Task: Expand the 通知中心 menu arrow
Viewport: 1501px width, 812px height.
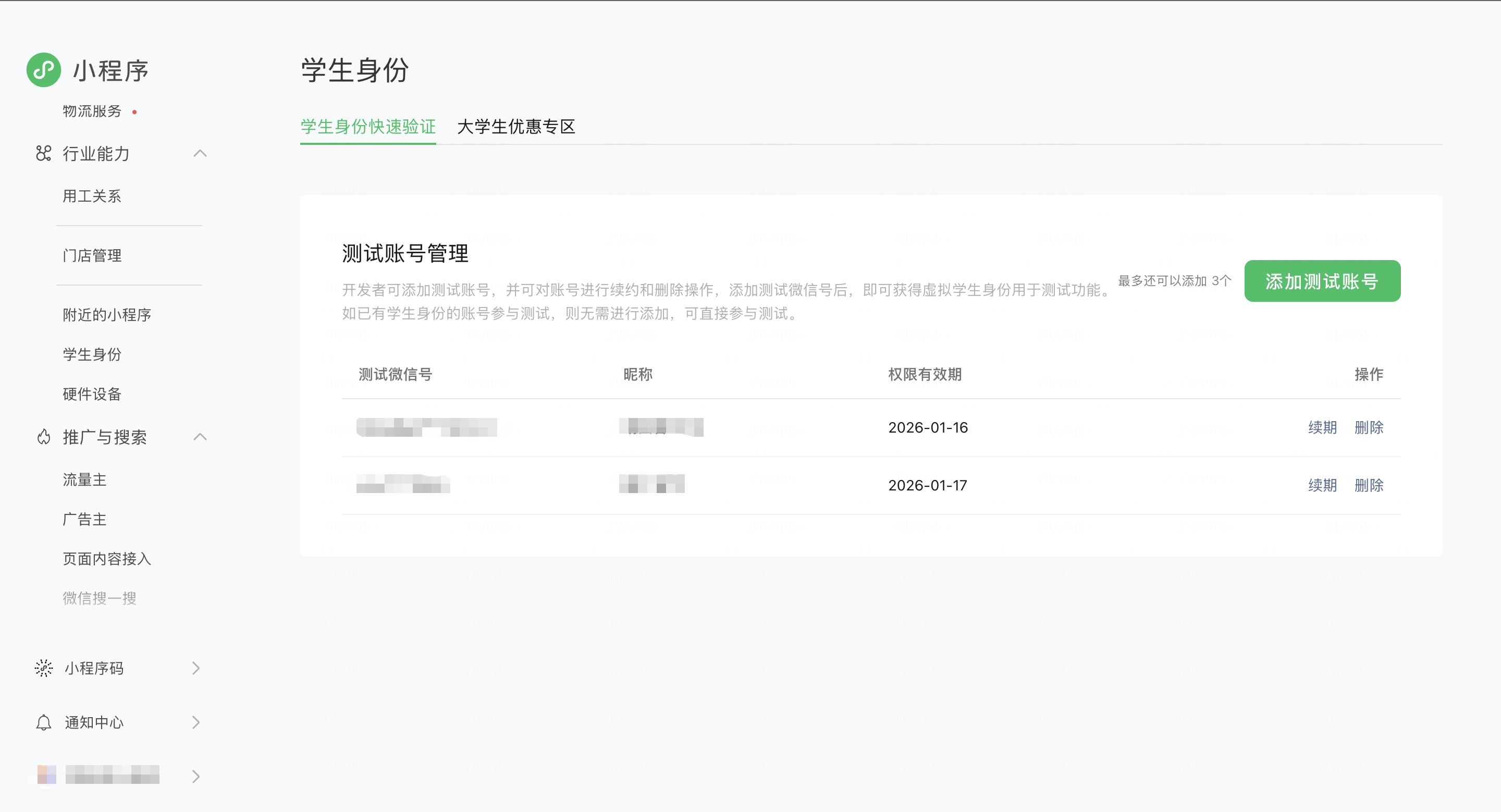Action: pos(196,722)
